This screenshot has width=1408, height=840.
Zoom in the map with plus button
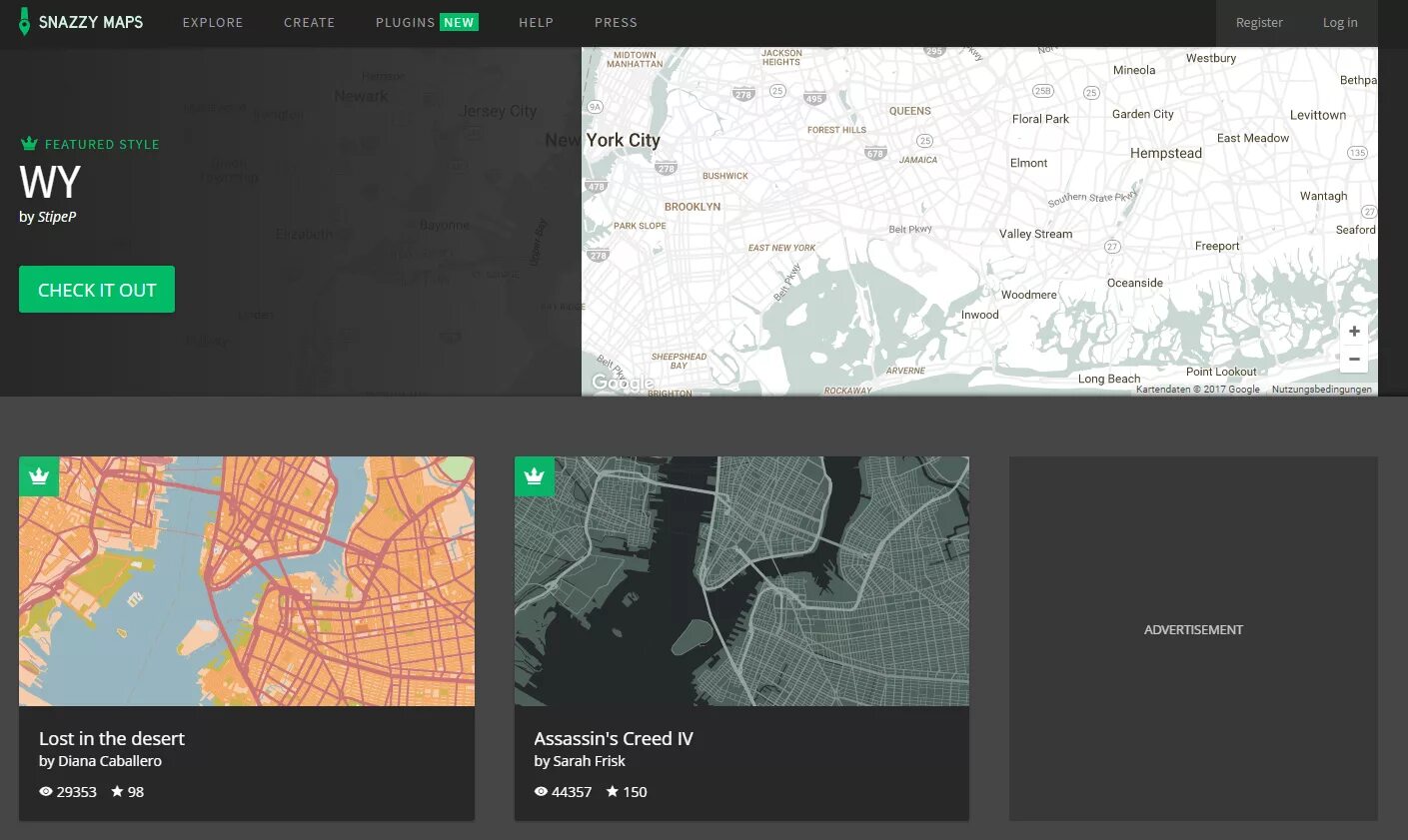pyautogui.click(x=1354, y=332)
